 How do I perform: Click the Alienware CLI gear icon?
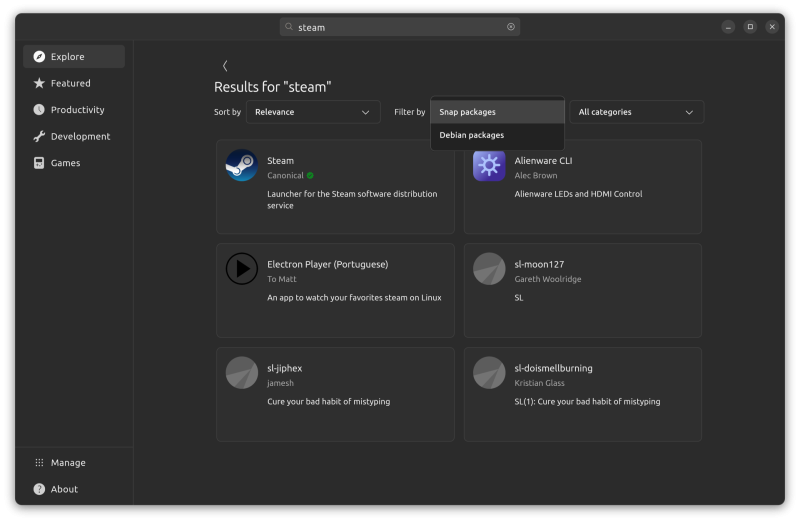489,166
